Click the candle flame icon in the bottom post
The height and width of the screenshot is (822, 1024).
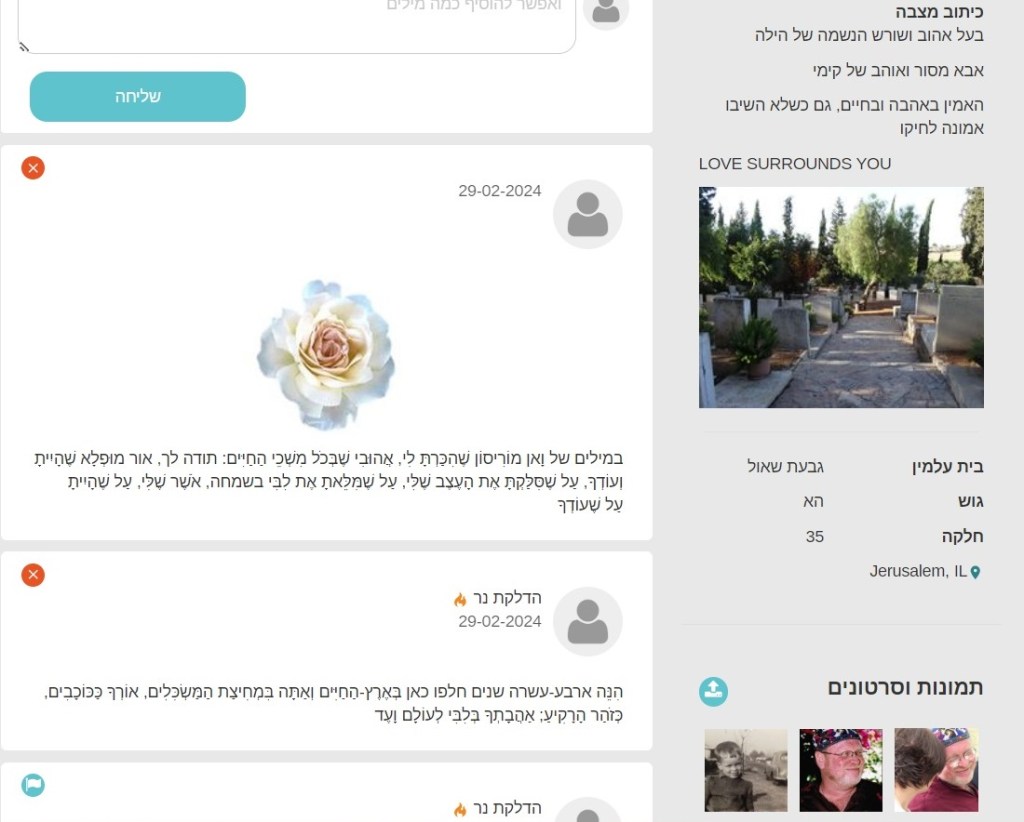[x=460, y=810]
